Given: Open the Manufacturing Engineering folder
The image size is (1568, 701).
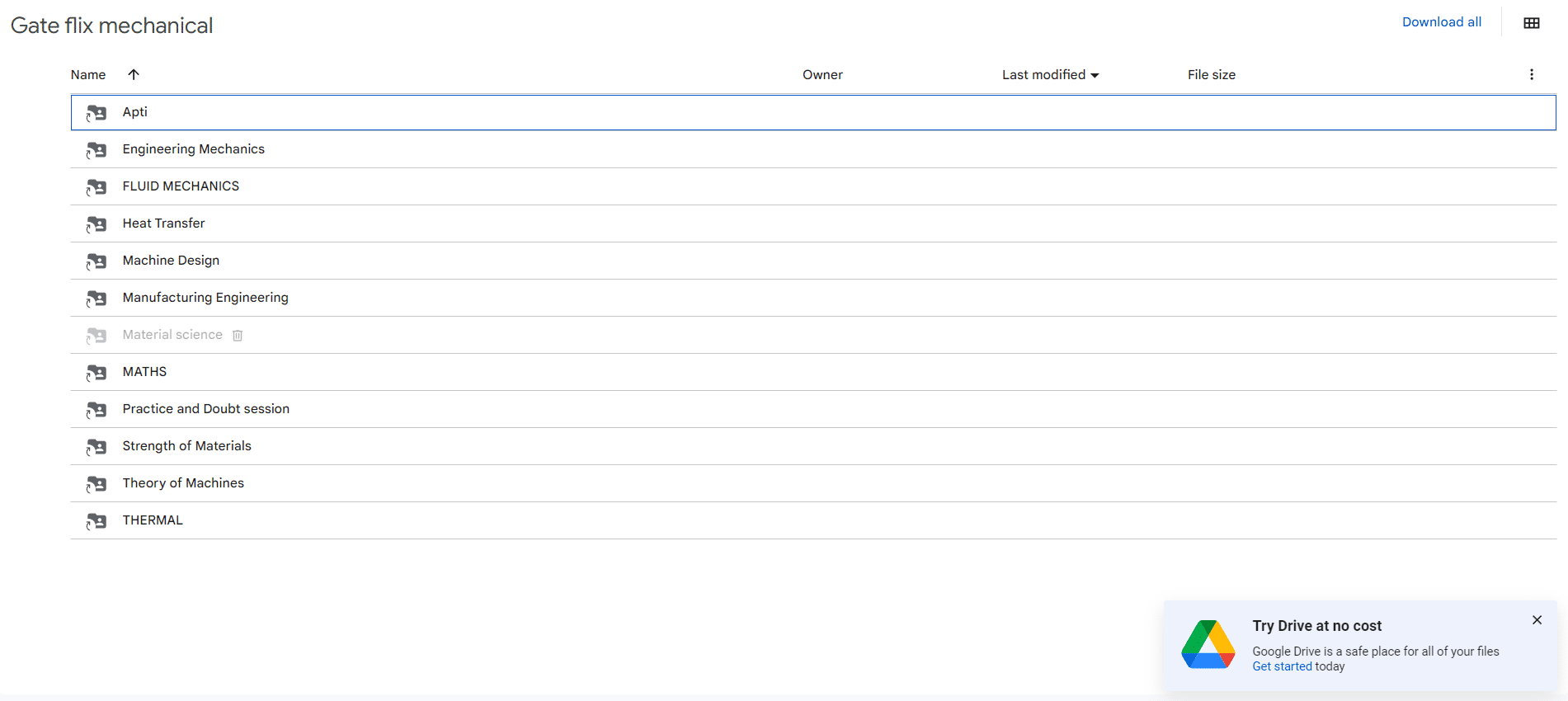Looking at the screenshot, I should pyautogui.click(x=205, y=298).
